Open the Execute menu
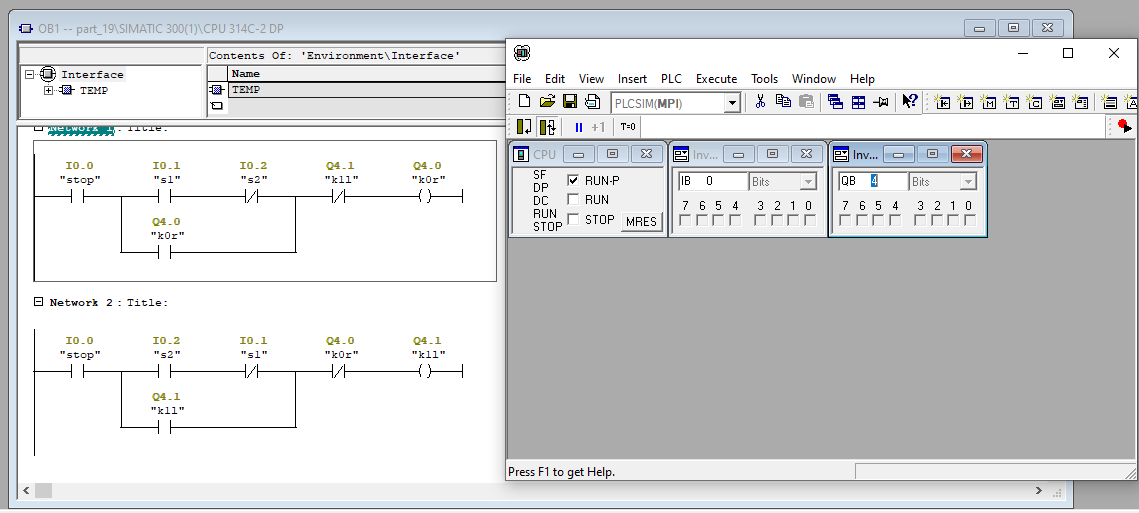Viewport: 1139px width, 513px height. click(x=716, y=78)
